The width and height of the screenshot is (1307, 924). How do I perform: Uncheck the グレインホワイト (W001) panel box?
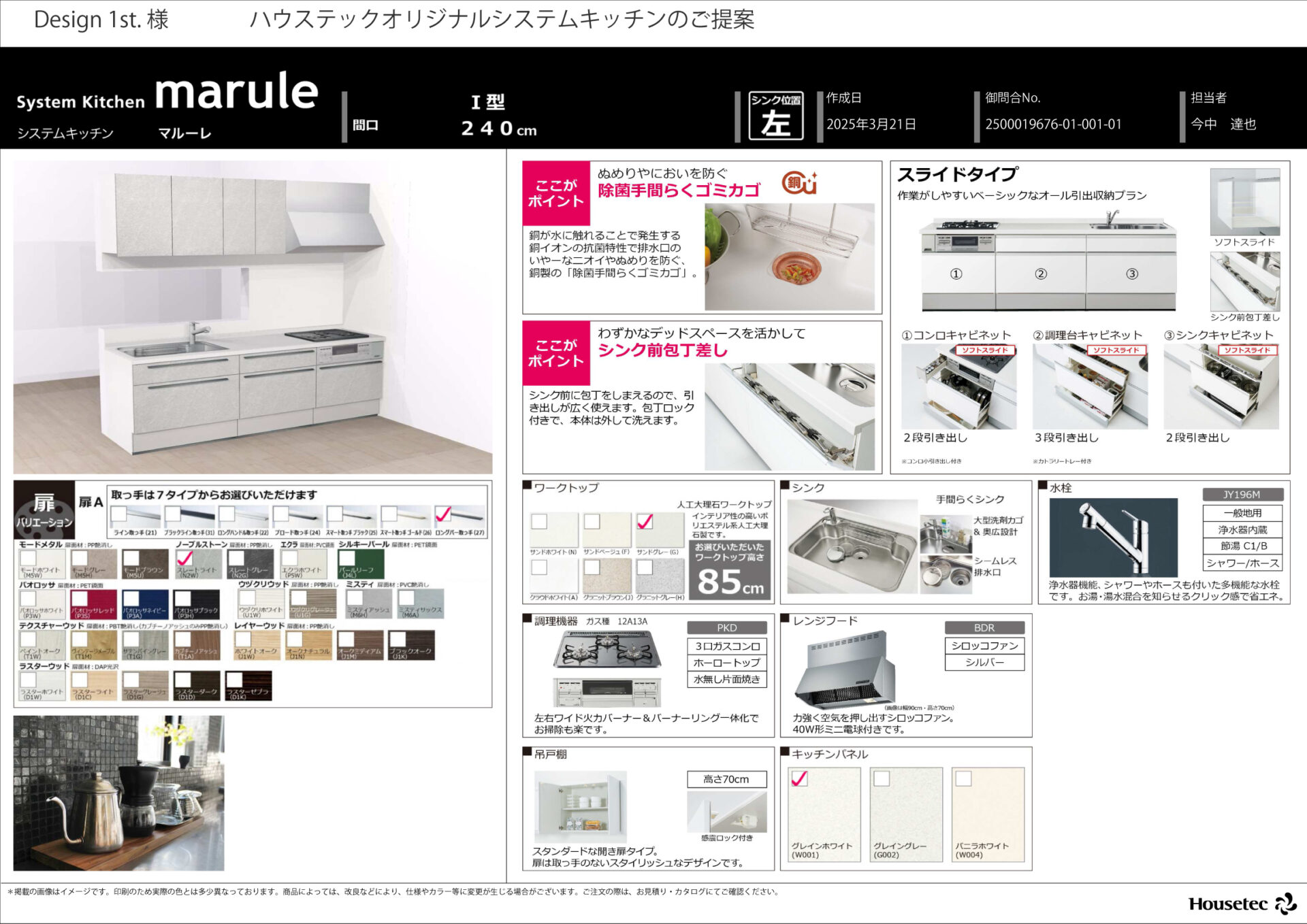pyautogui.click(x=799, y=778)
